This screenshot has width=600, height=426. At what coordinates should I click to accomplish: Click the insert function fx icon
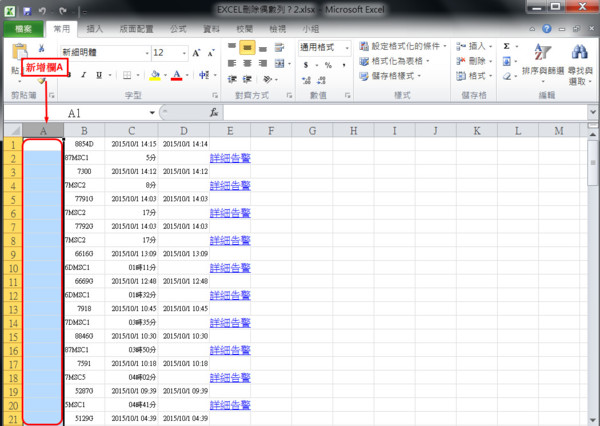coord(214,113)
